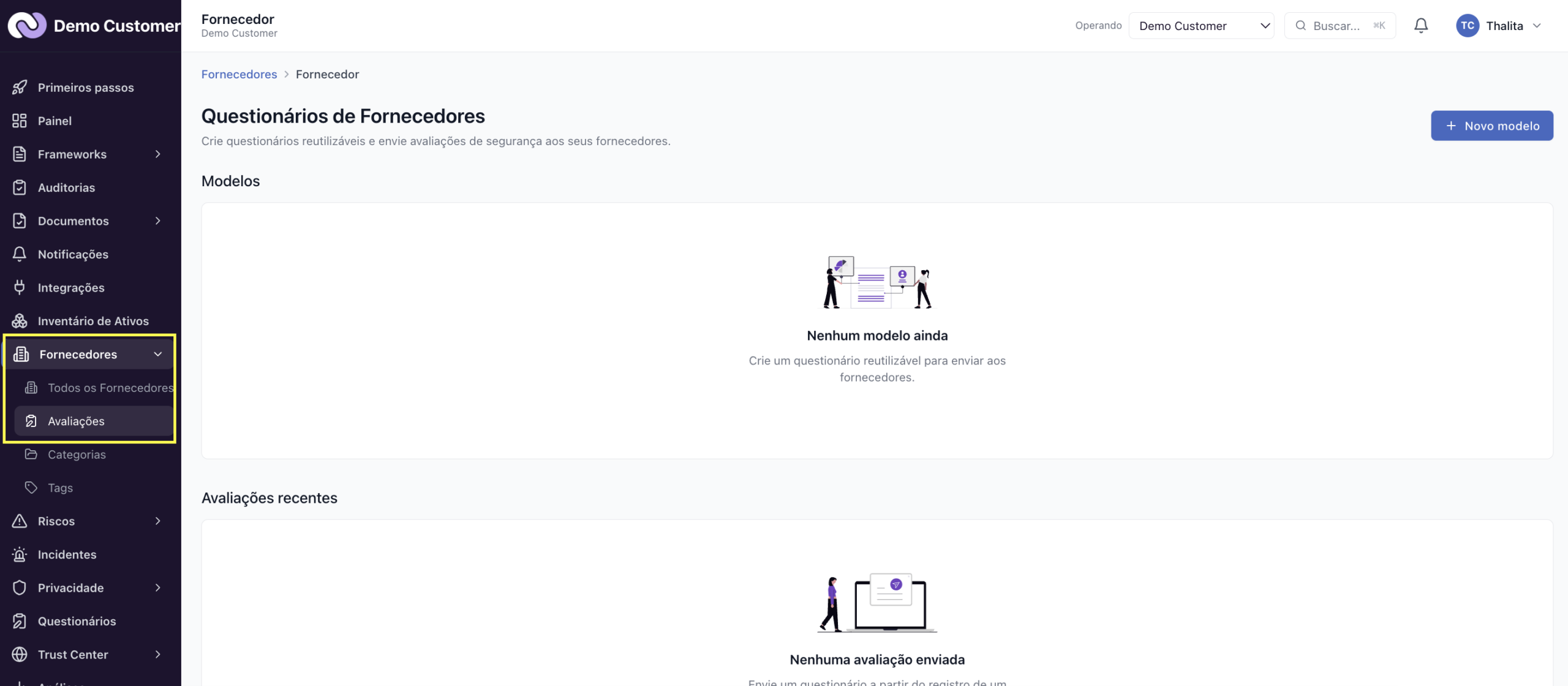Image resolution: width=1568 pixels, height=686 pixels.
Task: Click the Auditorias clipboard icon
Action: pyautogui.click(x=20, y=187)
